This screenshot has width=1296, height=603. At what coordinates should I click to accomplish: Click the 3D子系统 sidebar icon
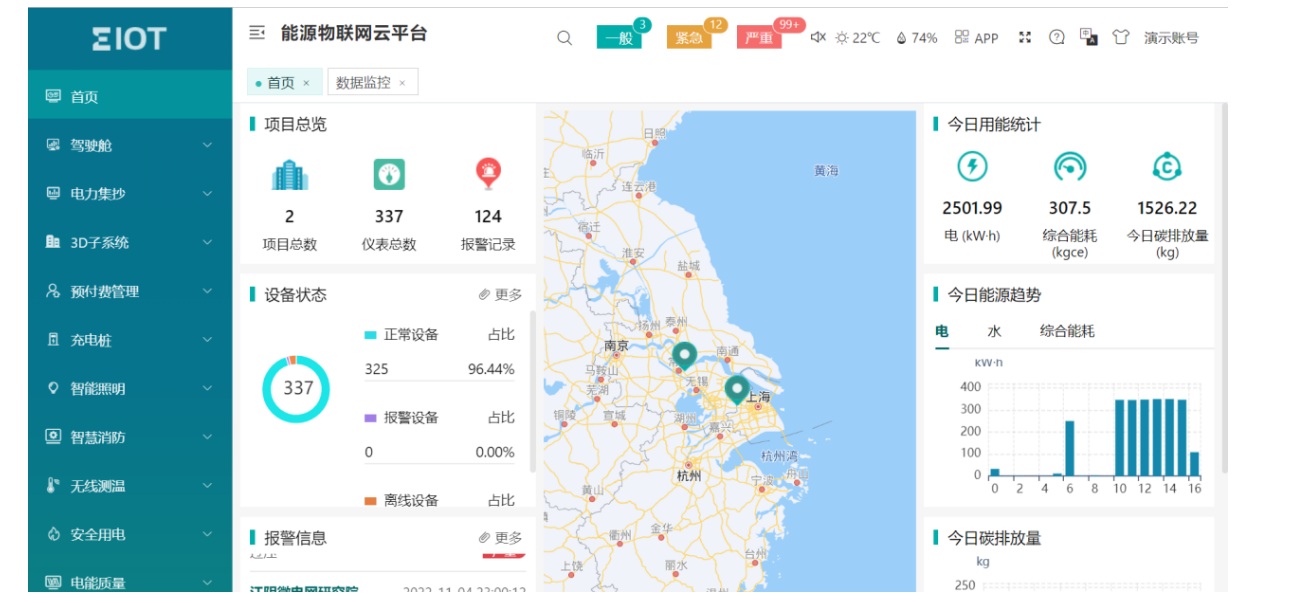pos(53,242)
